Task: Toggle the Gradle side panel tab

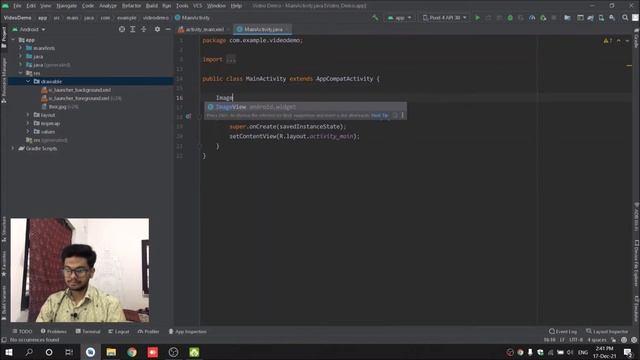Action: point(636,38)
